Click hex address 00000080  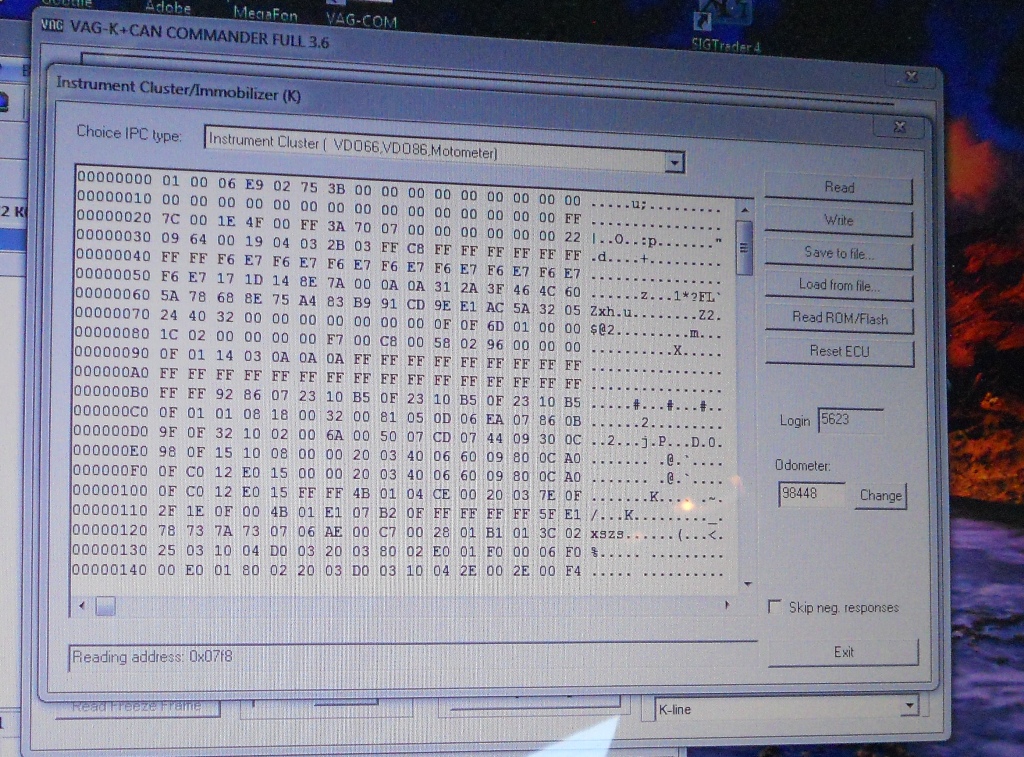pyautogui.click(x=112, y=332)
